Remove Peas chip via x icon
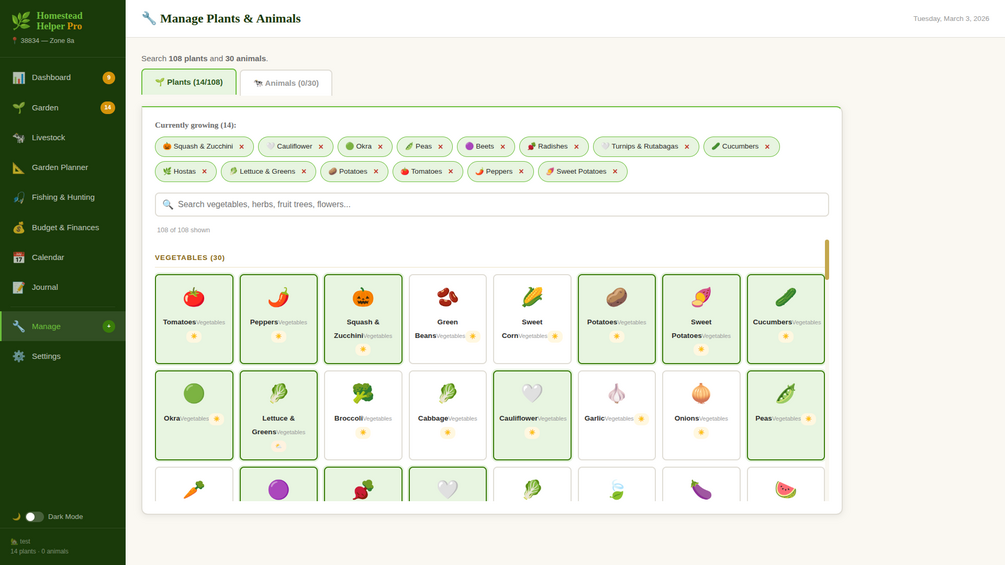 click(440, 147)
